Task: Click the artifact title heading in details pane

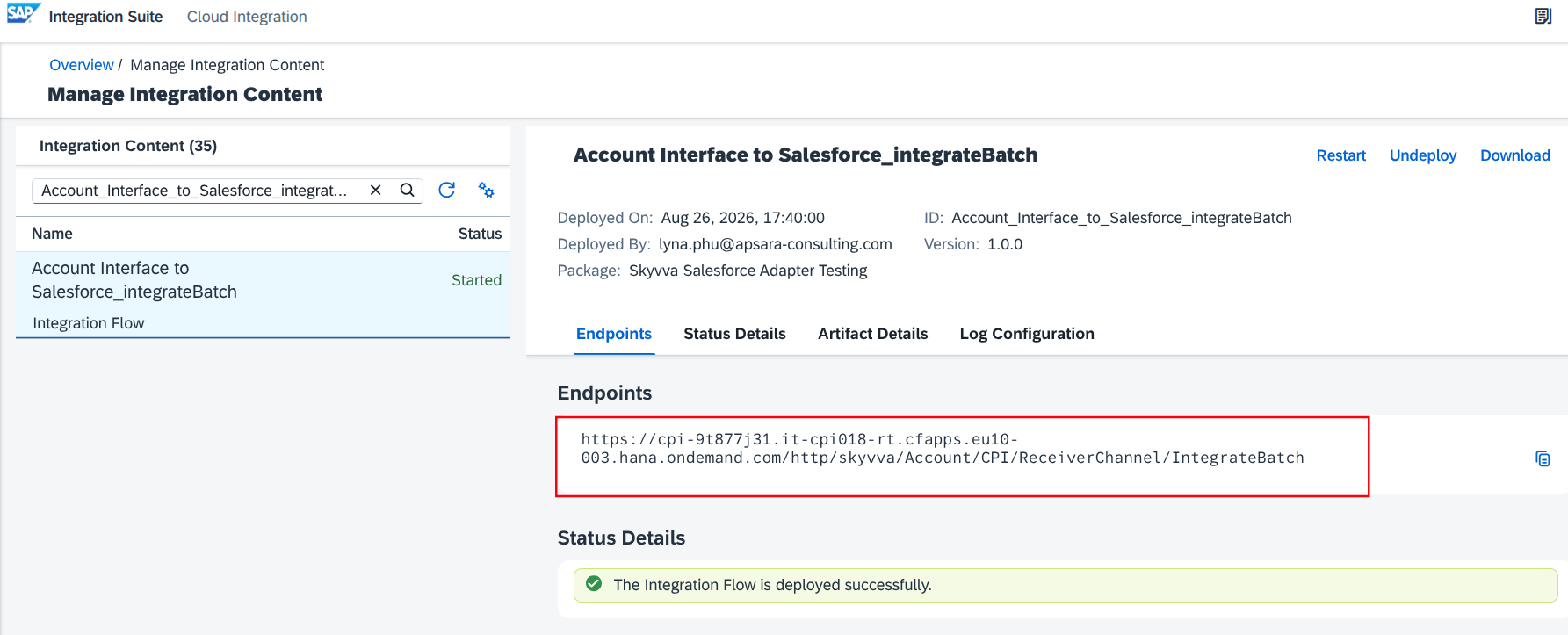Action: 806,155
